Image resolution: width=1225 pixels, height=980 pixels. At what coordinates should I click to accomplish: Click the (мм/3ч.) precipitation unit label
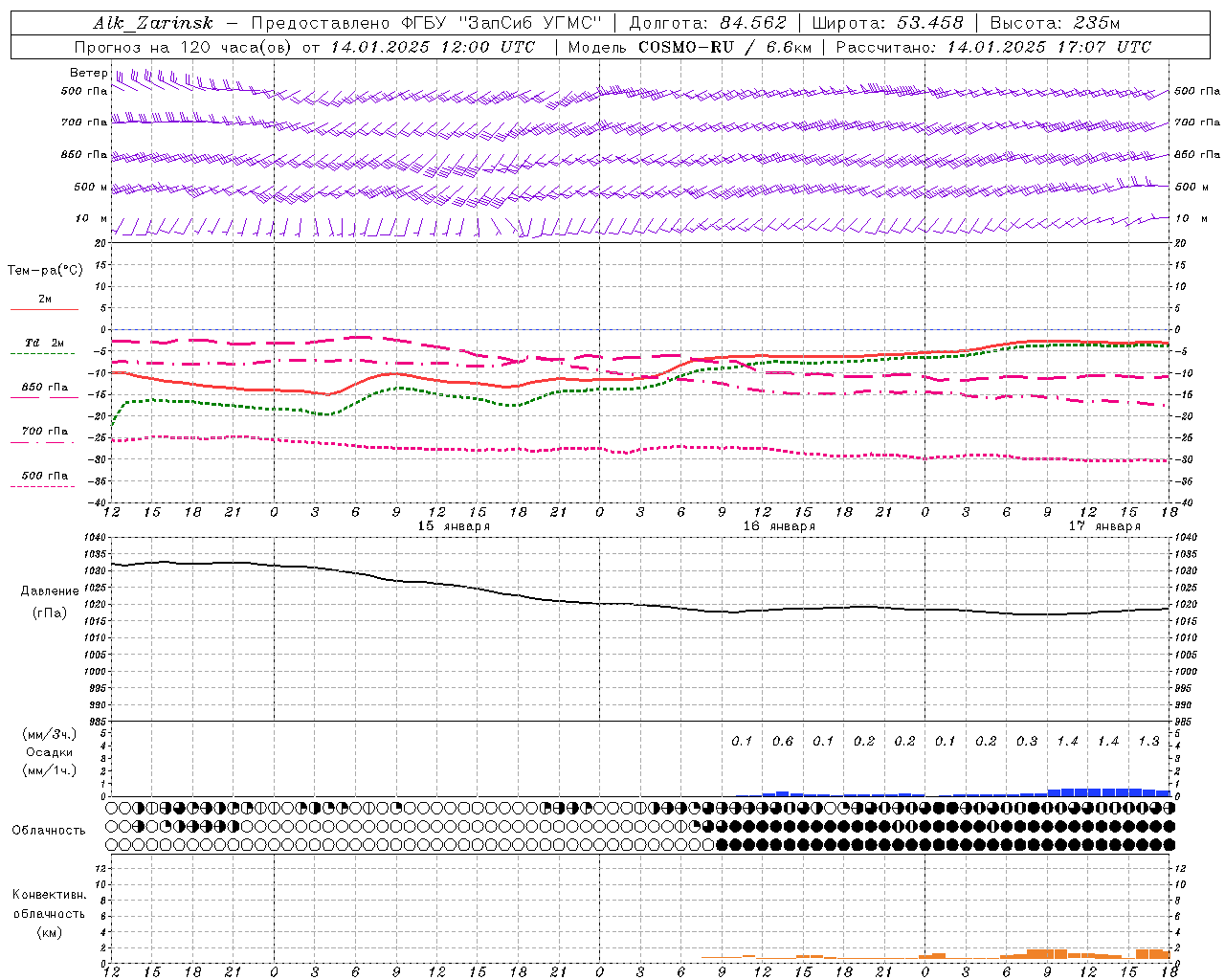(x=50, y=734)
